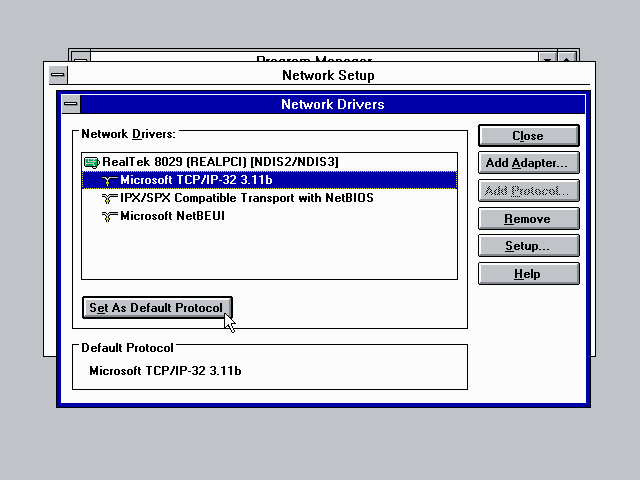Viewport: 640px width, 480px height.
Task: Open Setup for the selected driver
Action: 529,246
